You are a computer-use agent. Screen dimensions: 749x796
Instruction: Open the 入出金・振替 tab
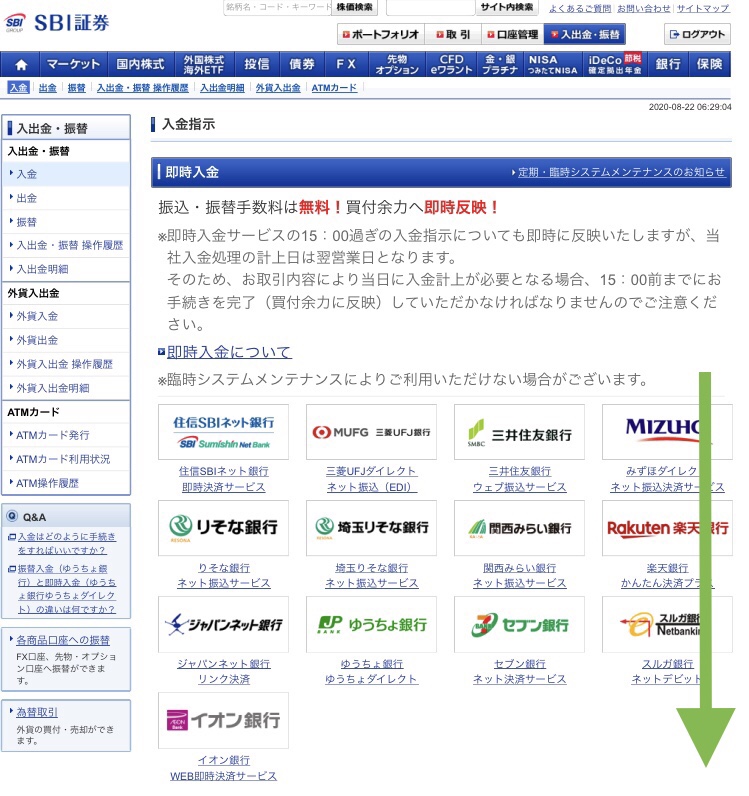pyautogui.click(x=584, y=35)
